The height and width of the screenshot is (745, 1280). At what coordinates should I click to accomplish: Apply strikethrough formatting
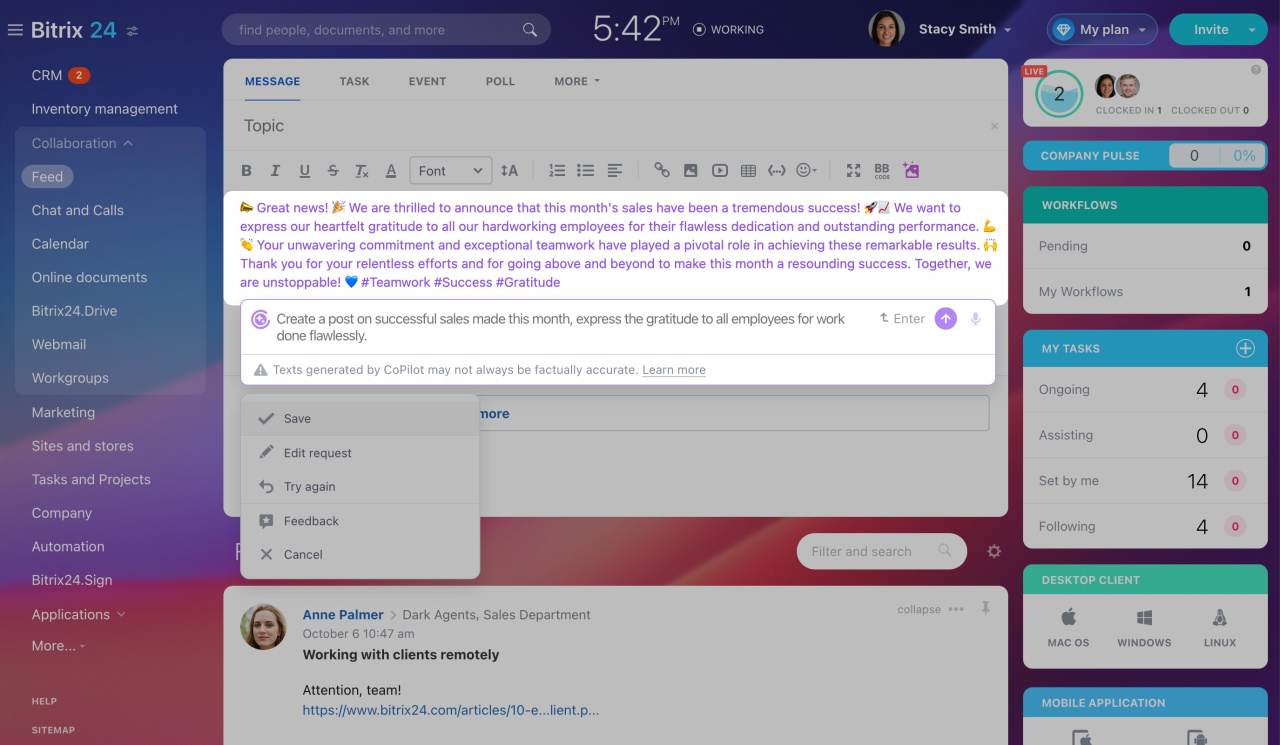tap(333, 171)
